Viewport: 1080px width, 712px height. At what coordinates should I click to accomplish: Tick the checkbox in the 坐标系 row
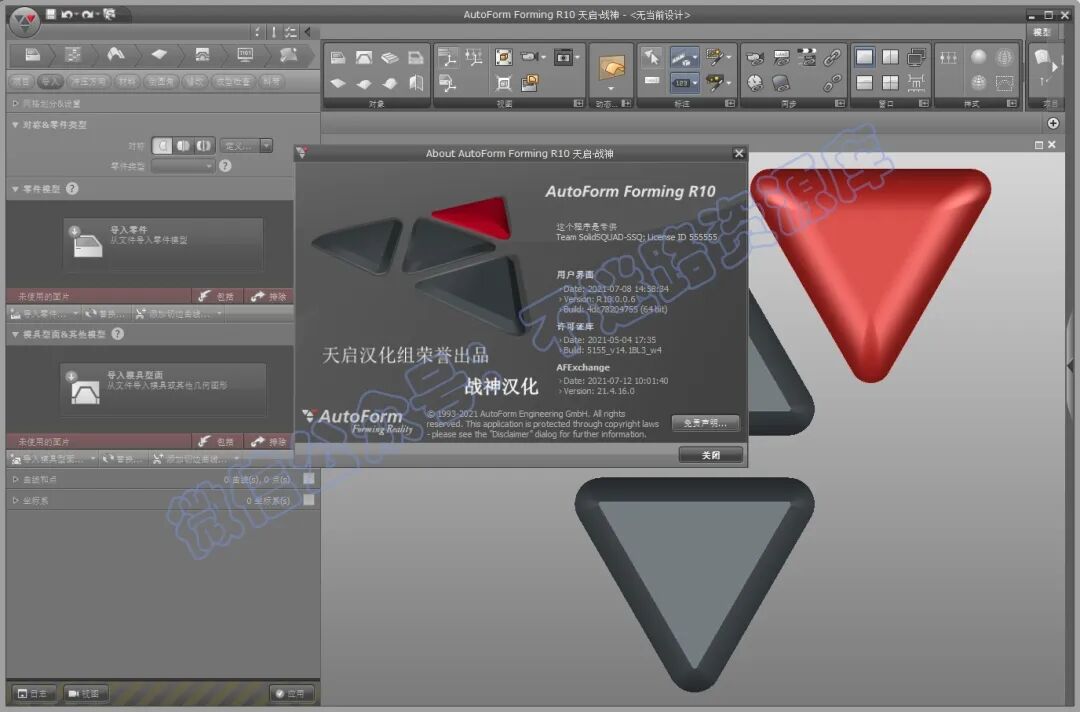tap(309, 500)
